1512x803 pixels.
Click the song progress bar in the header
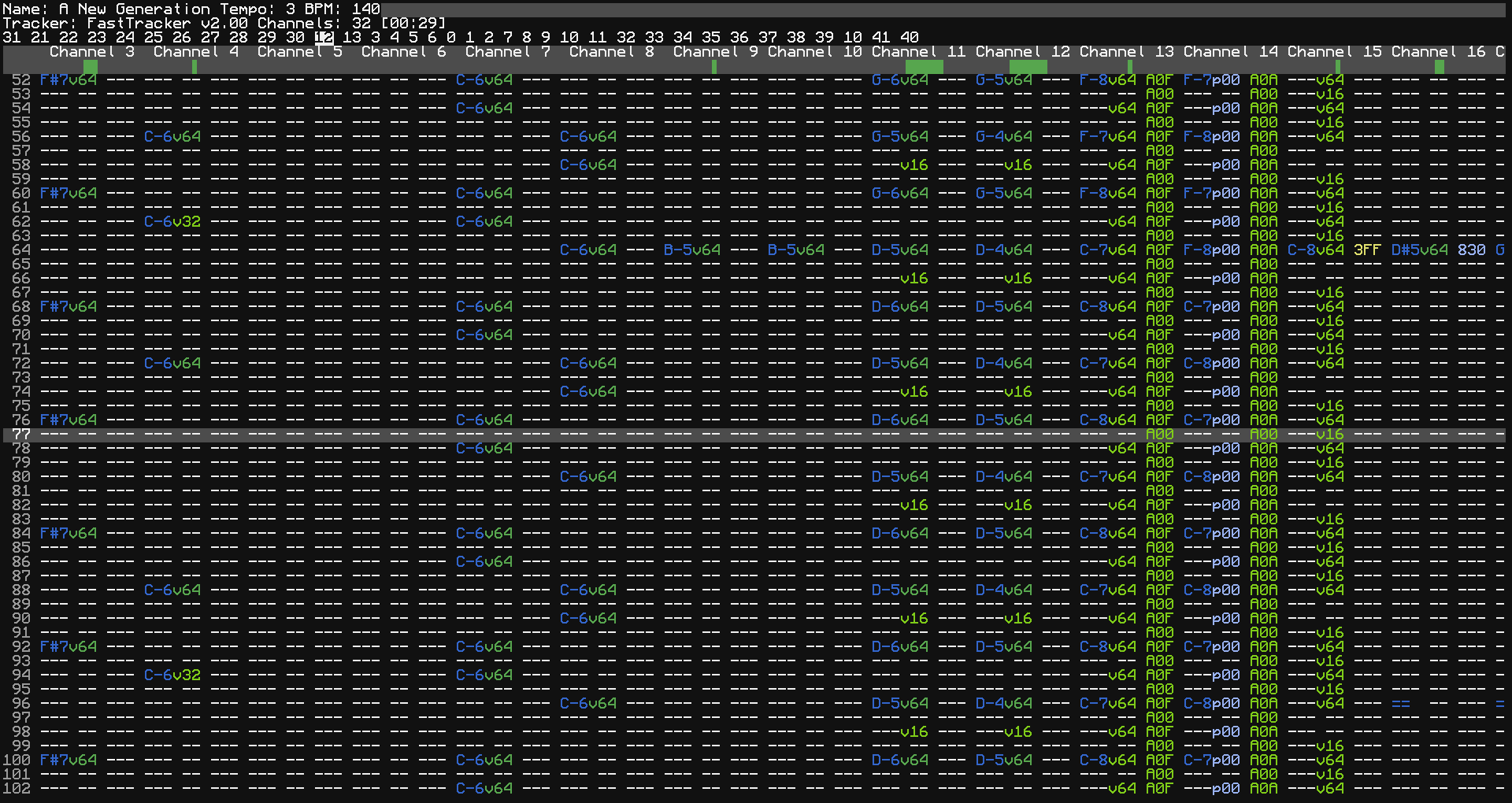tap(943, 9)
